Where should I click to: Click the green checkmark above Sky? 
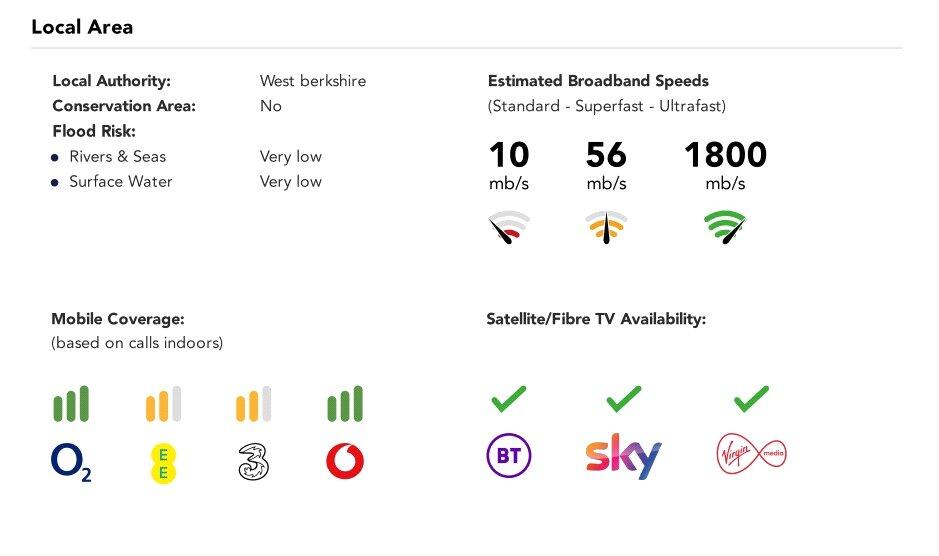click(x=624, y=399)
